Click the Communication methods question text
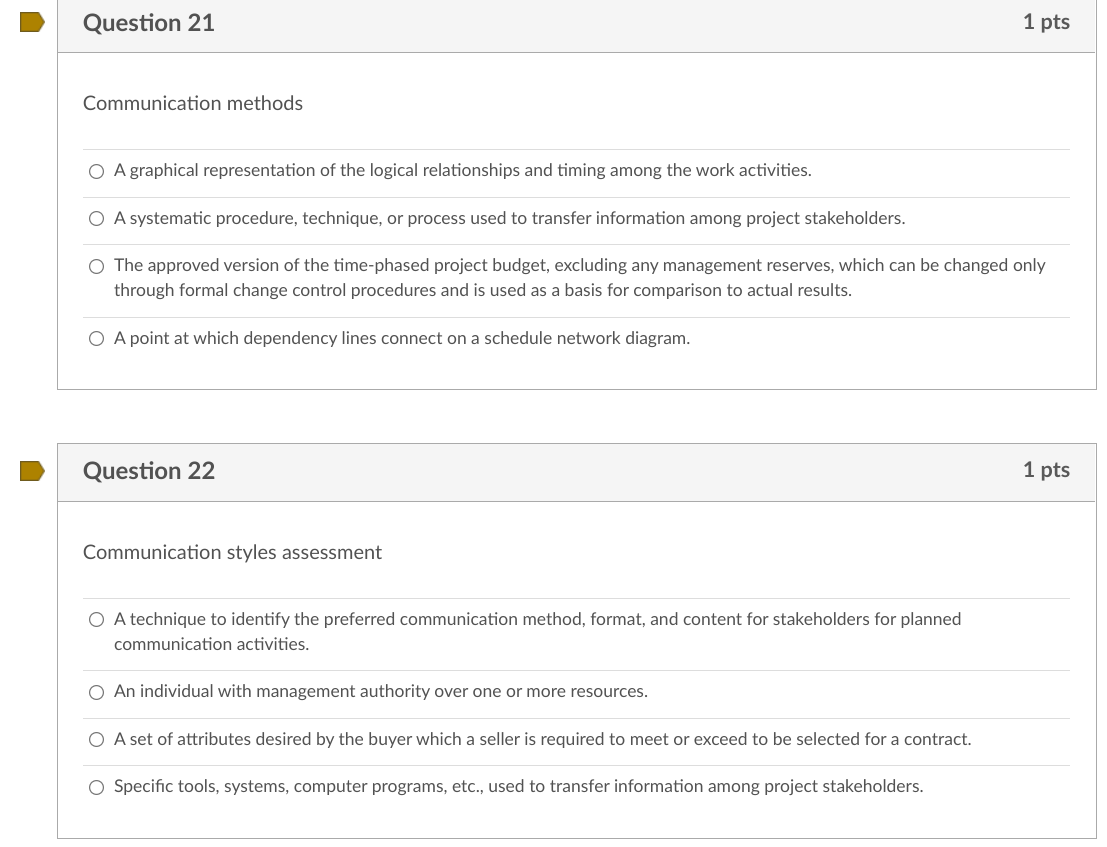Image resolution: width=1107 pixels, height=847 pixels. [192, 103]
